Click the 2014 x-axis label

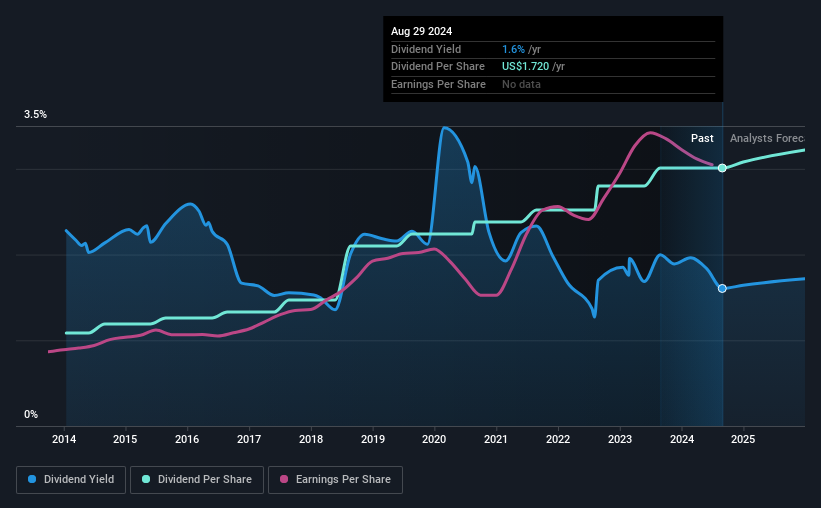64,439
